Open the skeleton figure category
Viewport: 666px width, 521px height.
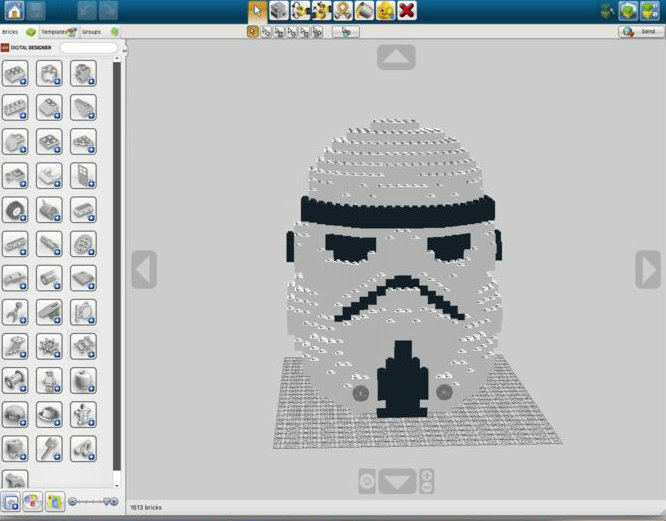click(83, 414)
